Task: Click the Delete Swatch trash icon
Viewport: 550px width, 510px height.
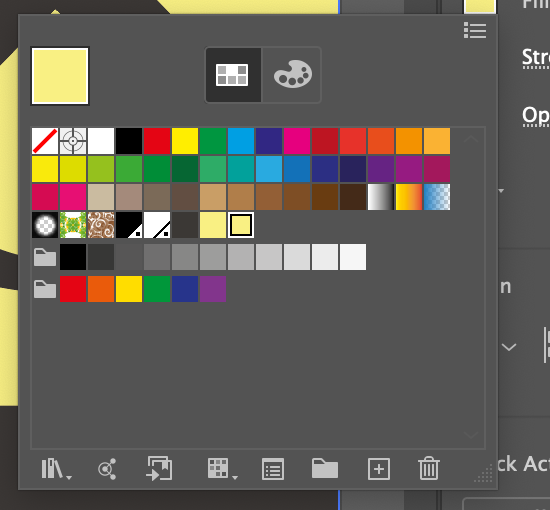Action: [429, 468]
